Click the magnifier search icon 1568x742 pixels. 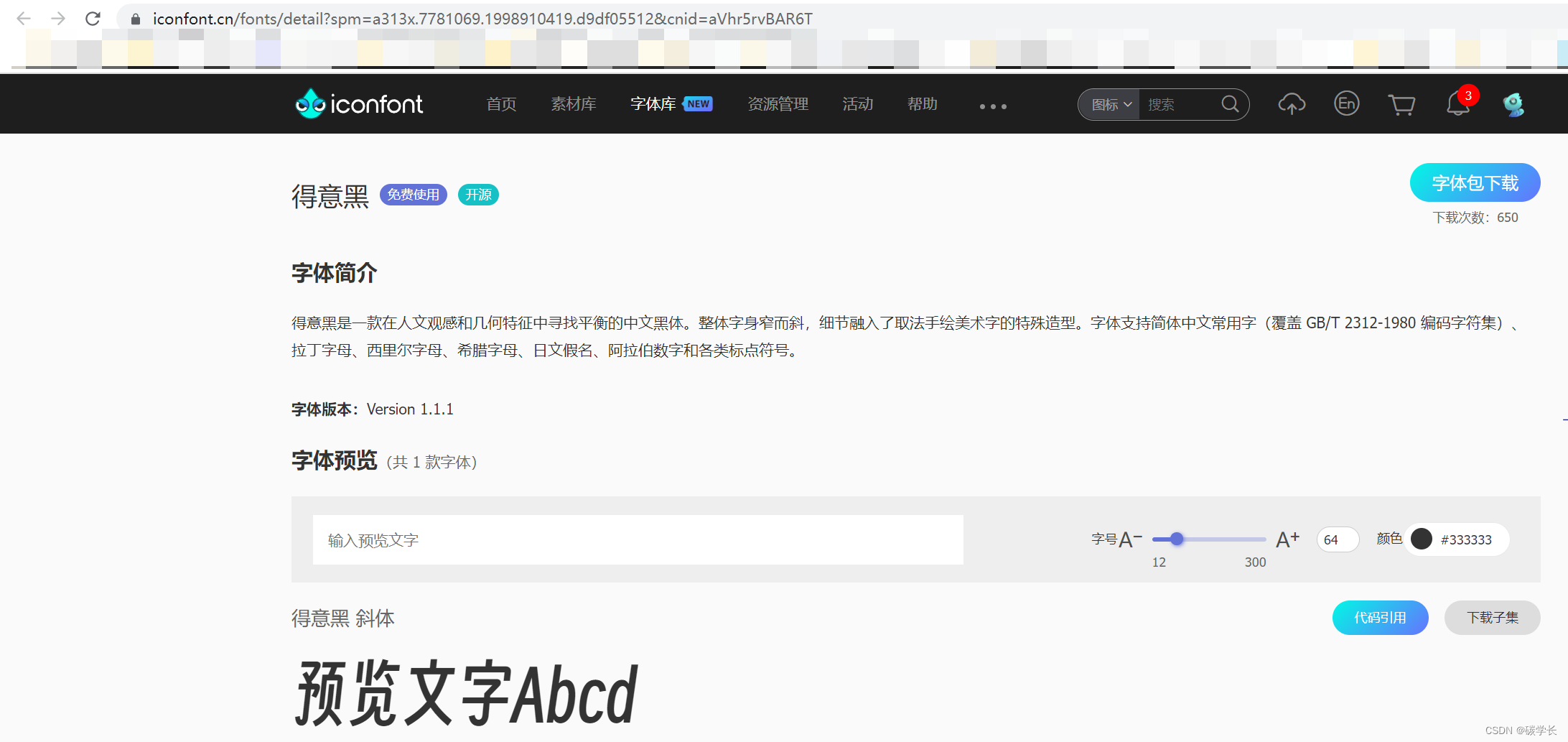point(1230,104)
